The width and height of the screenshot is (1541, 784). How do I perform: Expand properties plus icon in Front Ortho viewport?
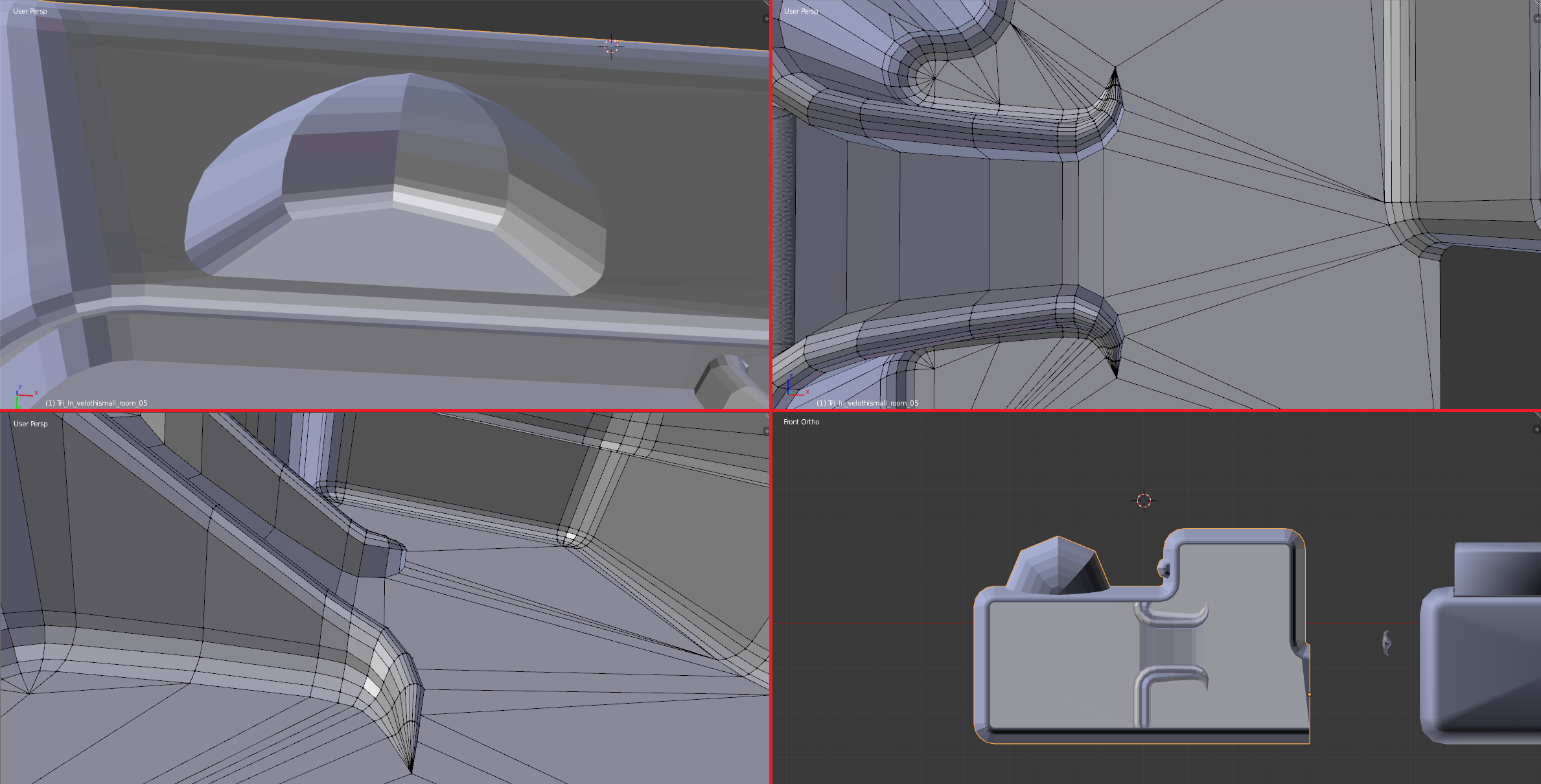[x=1536, y=430]
